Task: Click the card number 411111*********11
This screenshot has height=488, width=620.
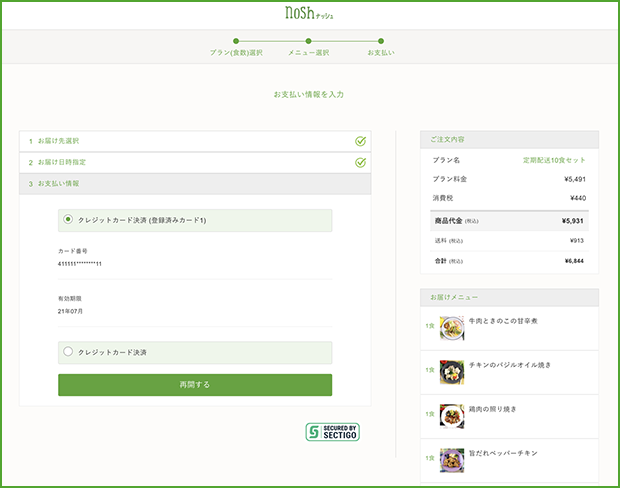Action: (x=79, y=264)
